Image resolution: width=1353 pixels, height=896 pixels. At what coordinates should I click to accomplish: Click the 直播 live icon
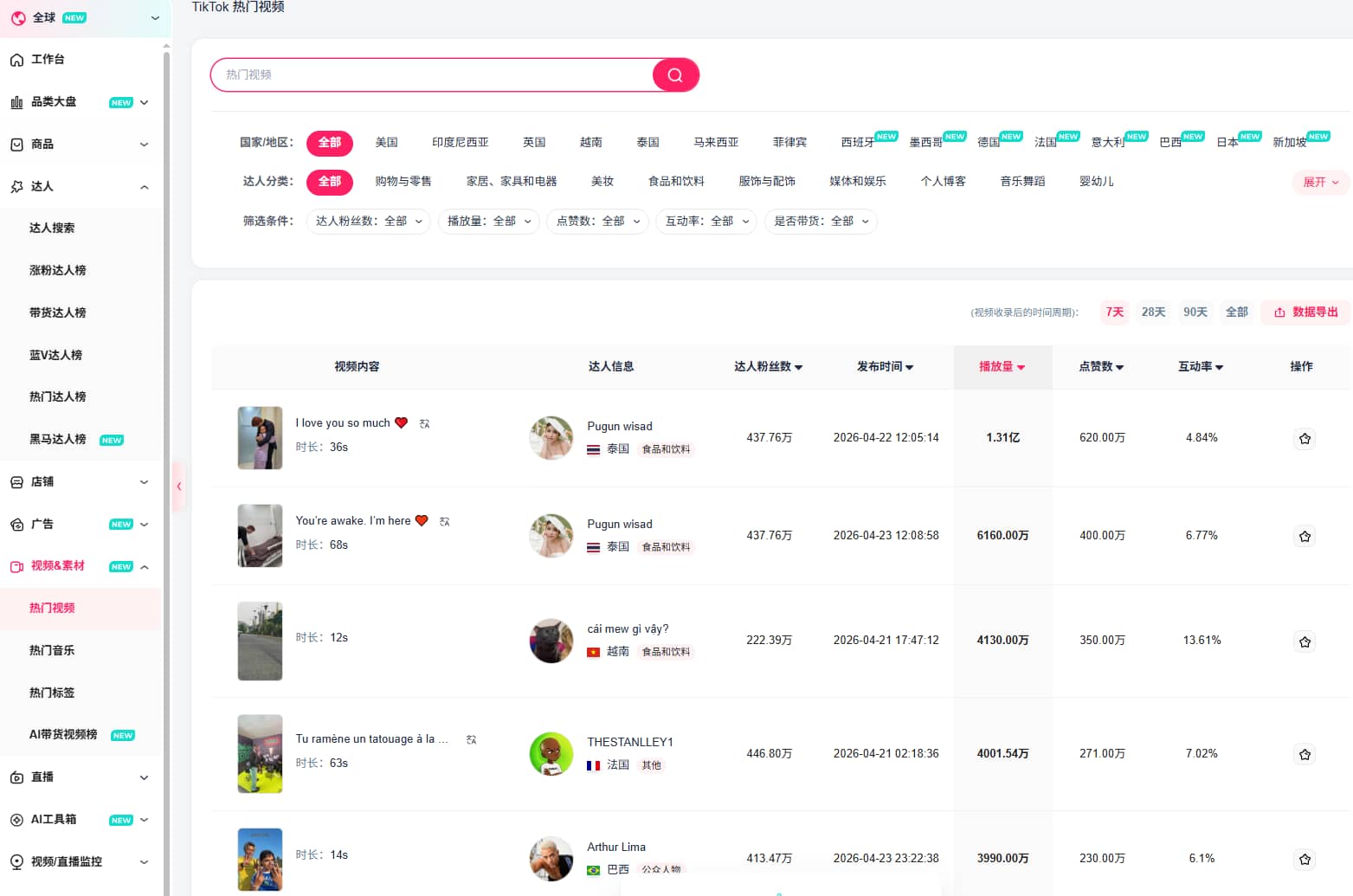(x=16, y=777)
